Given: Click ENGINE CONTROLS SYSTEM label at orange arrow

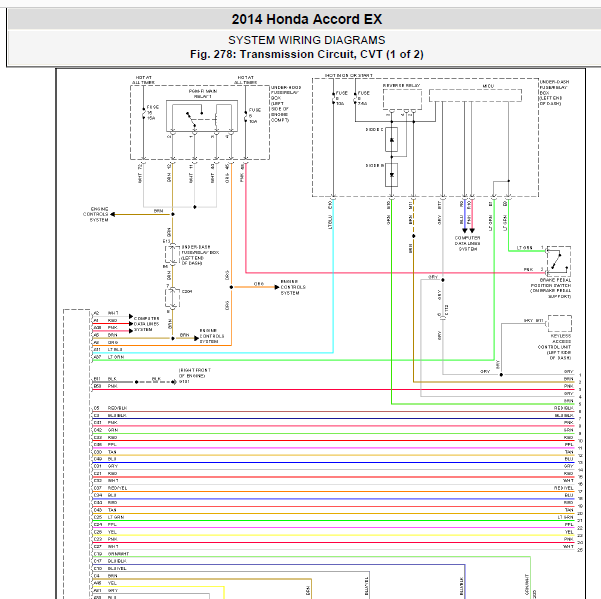Looking at the screenshot, I should [293, 287].
